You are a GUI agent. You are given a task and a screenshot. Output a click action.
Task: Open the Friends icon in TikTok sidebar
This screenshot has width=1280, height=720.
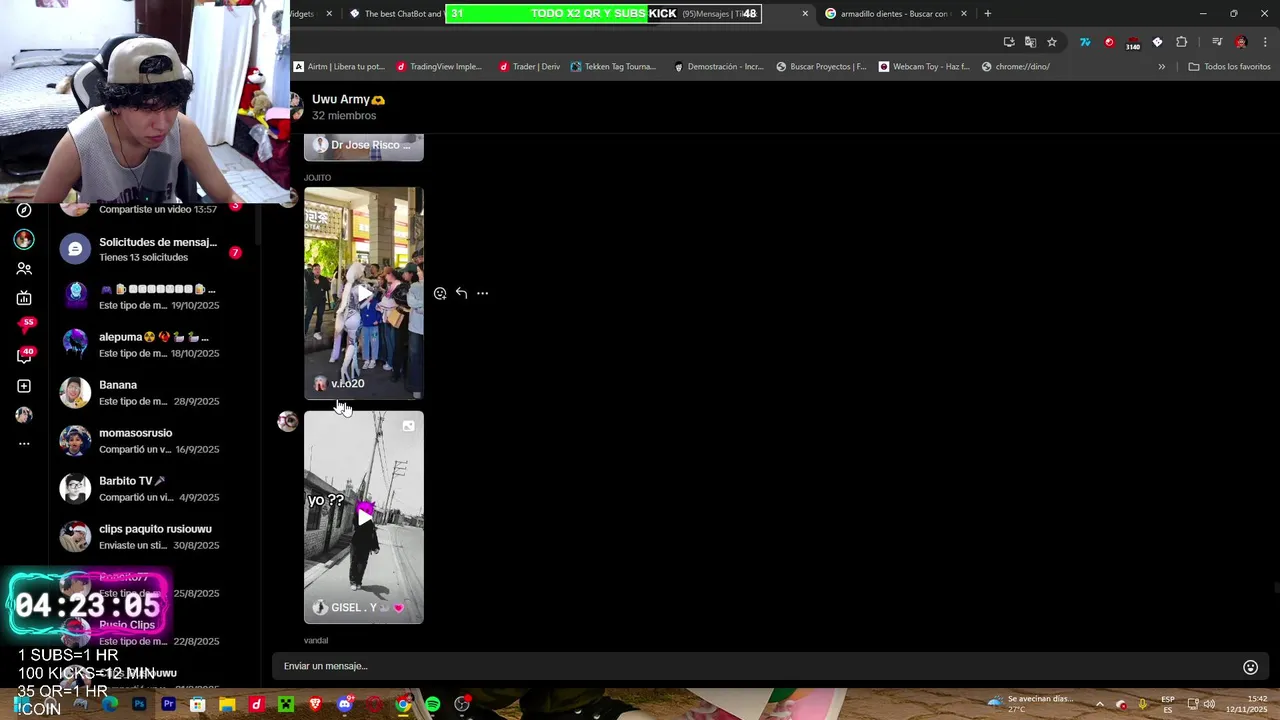point(24,269)
